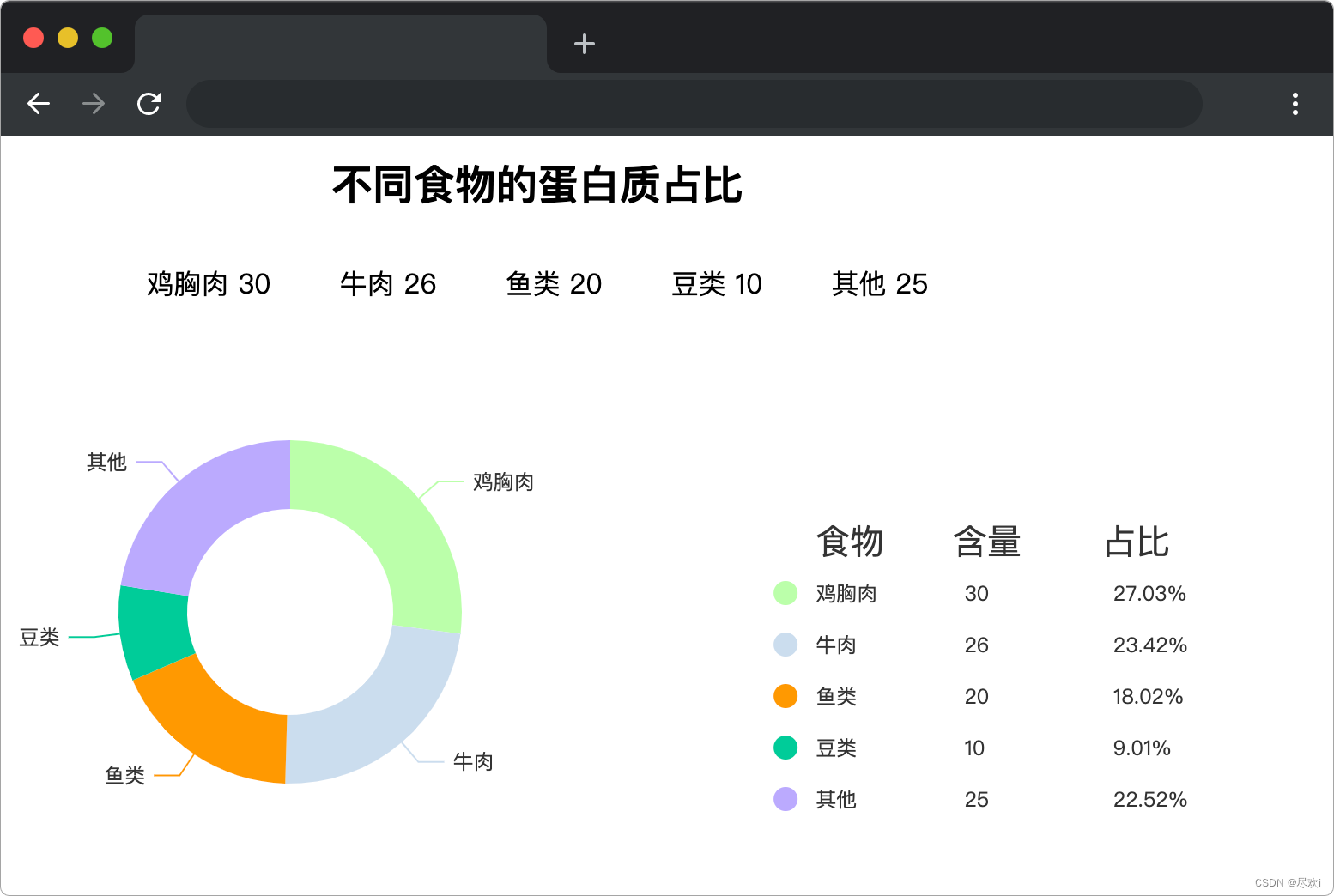
Task: Click the orange 鱼类 legend dot
Action: [x=785, y=696]
